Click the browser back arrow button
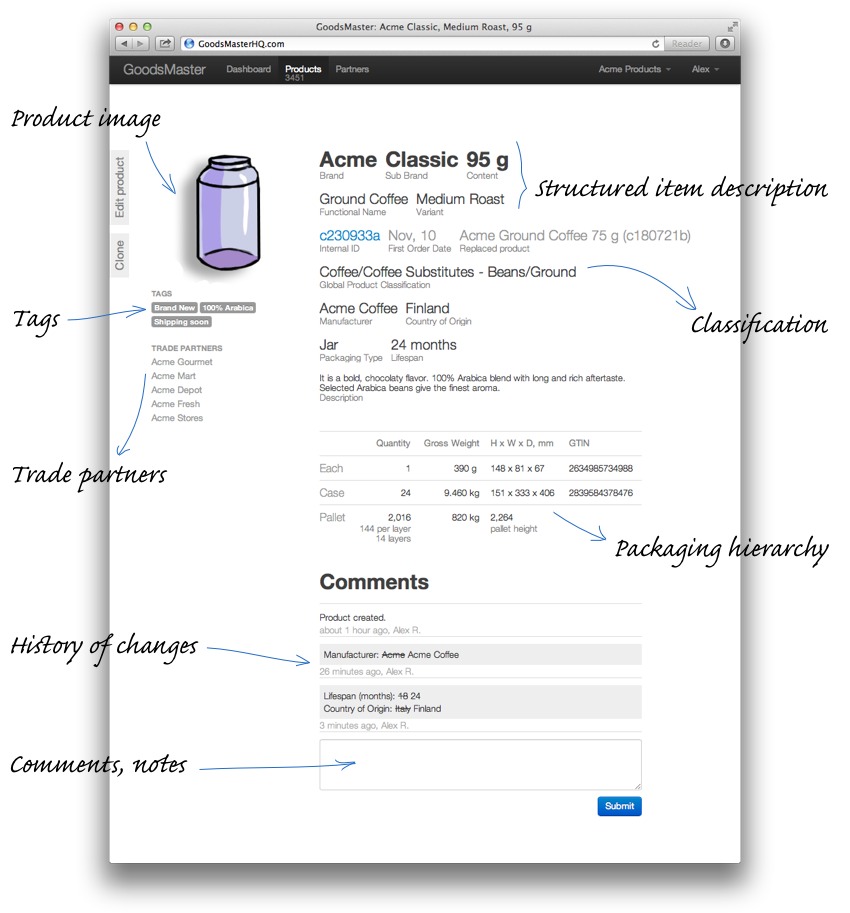 (x=124, y=44)
